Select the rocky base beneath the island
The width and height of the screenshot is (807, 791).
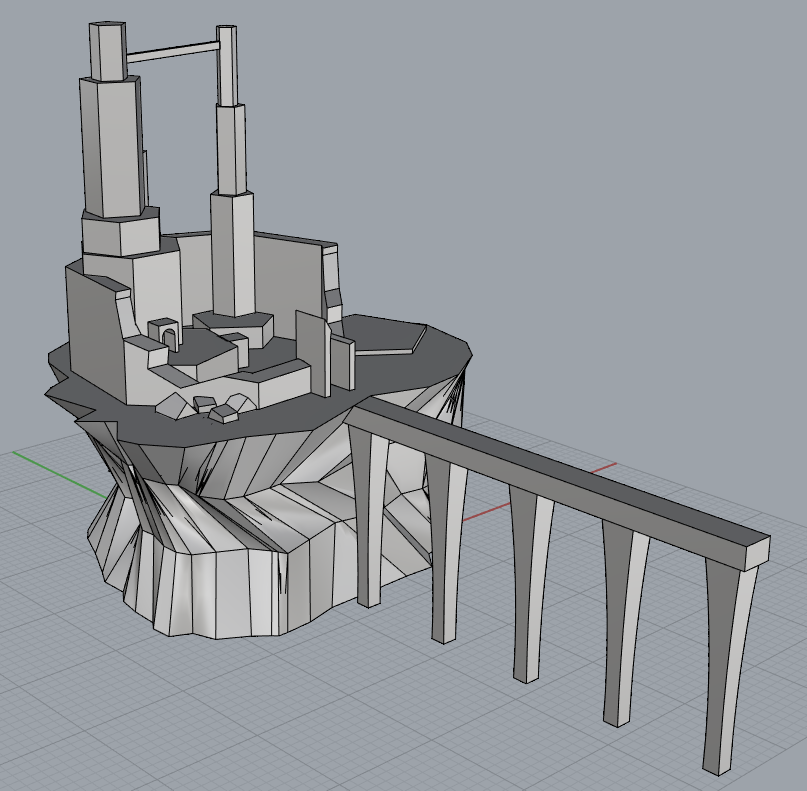click(x=200, y=550)
